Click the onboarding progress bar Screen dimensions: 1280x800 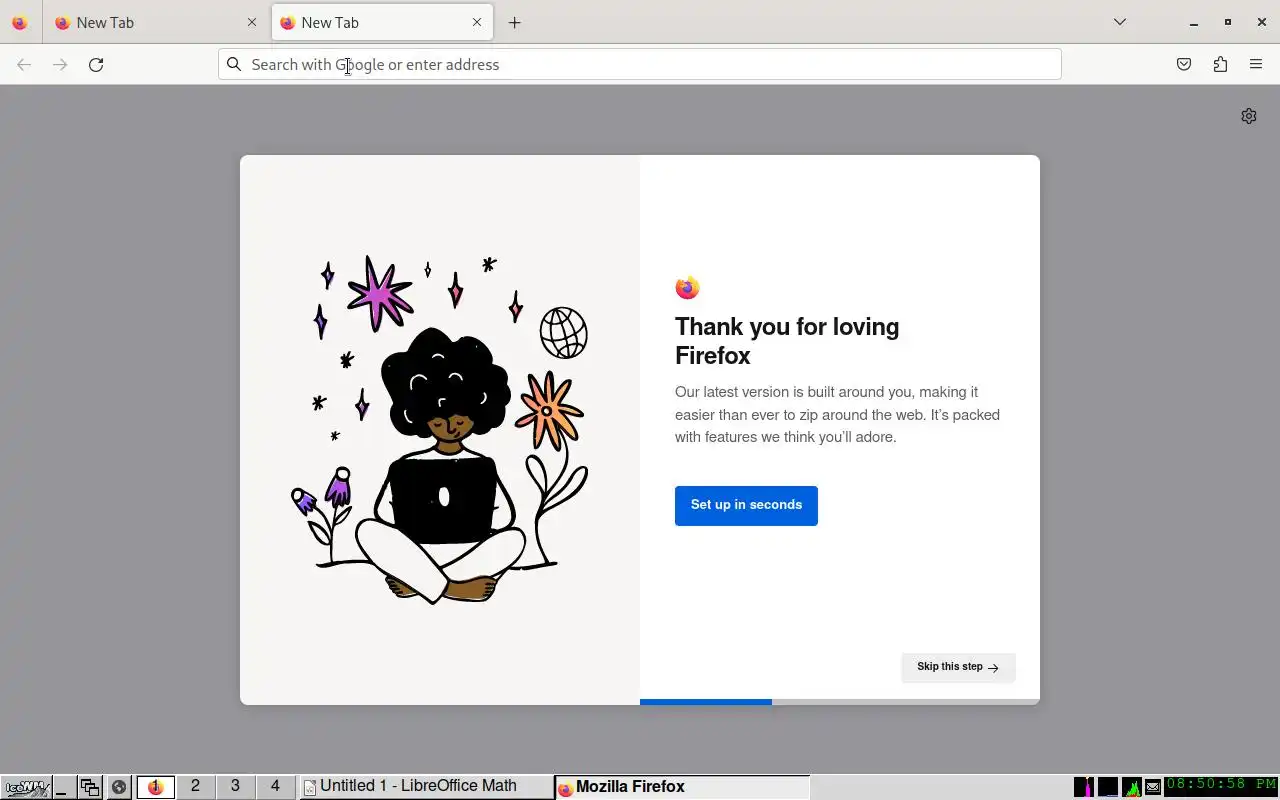click(840, 702)
